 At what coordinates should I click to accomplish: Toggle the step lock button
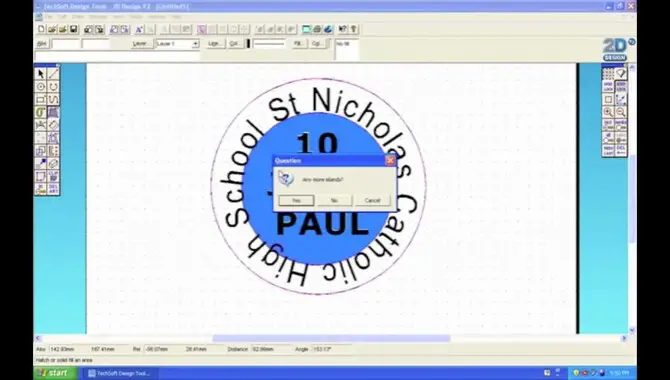tap(621, 86)
